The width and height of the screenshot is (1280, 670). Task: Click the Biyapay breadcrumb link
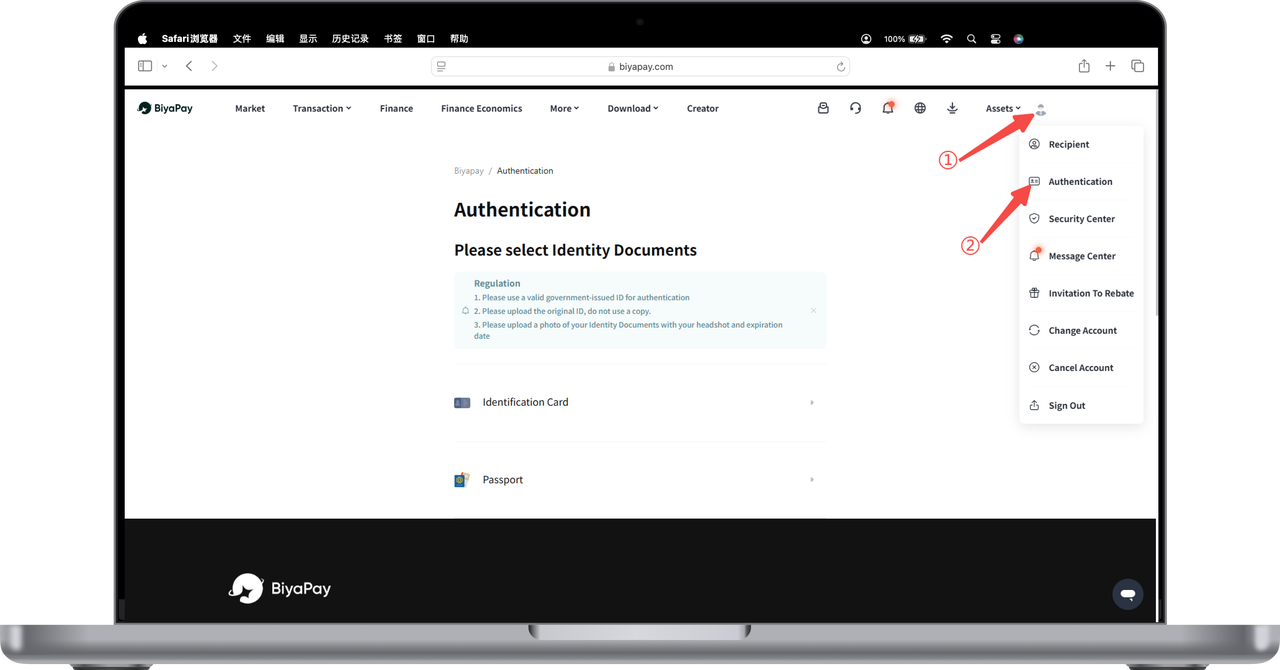(468, 171)
